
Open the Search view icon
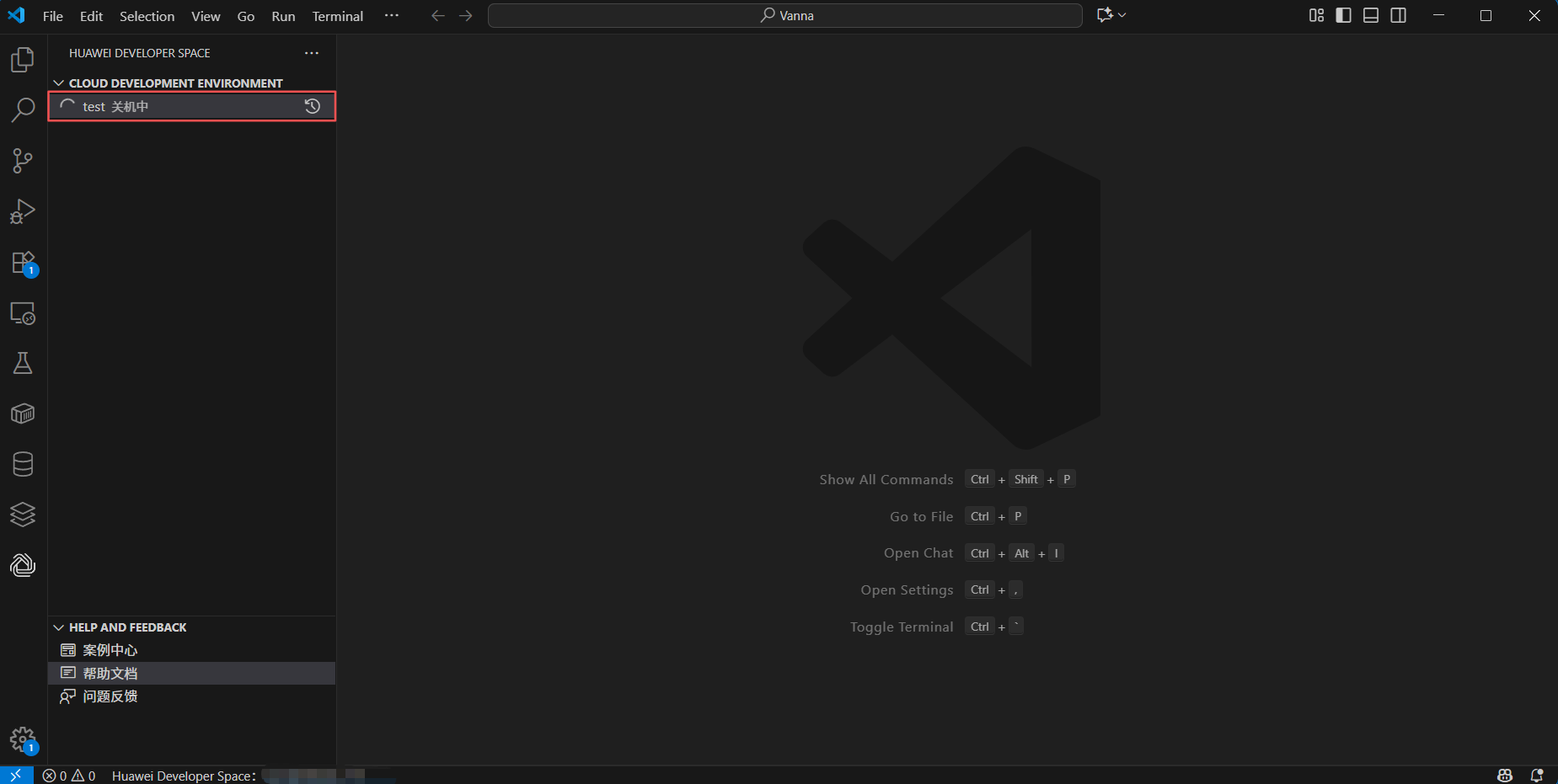(x=23, y=110)
